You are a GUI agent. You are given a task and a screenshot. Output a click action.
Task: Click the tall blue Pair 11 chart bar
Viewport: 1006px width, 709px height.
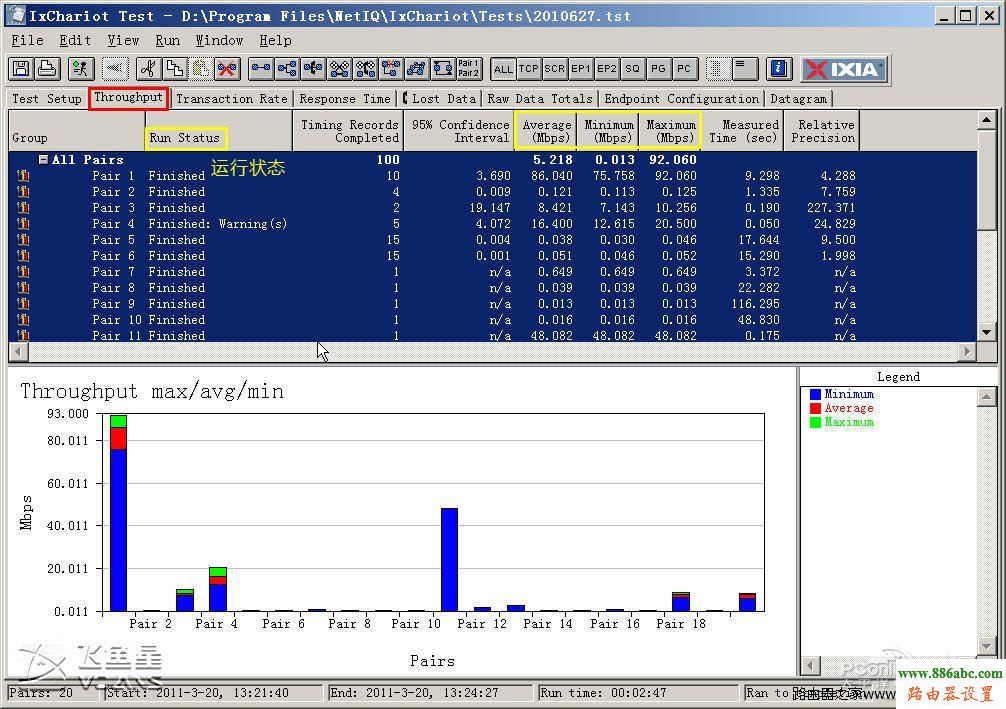coord(449,560)
